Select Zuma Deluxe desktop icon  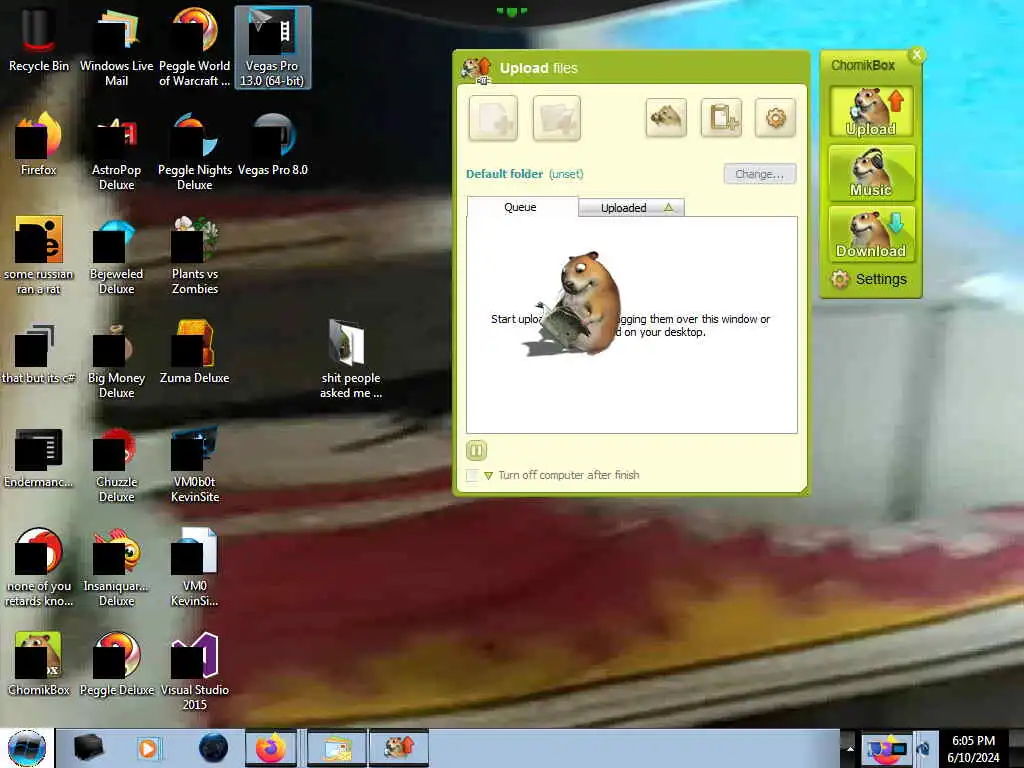coord(195,353)
